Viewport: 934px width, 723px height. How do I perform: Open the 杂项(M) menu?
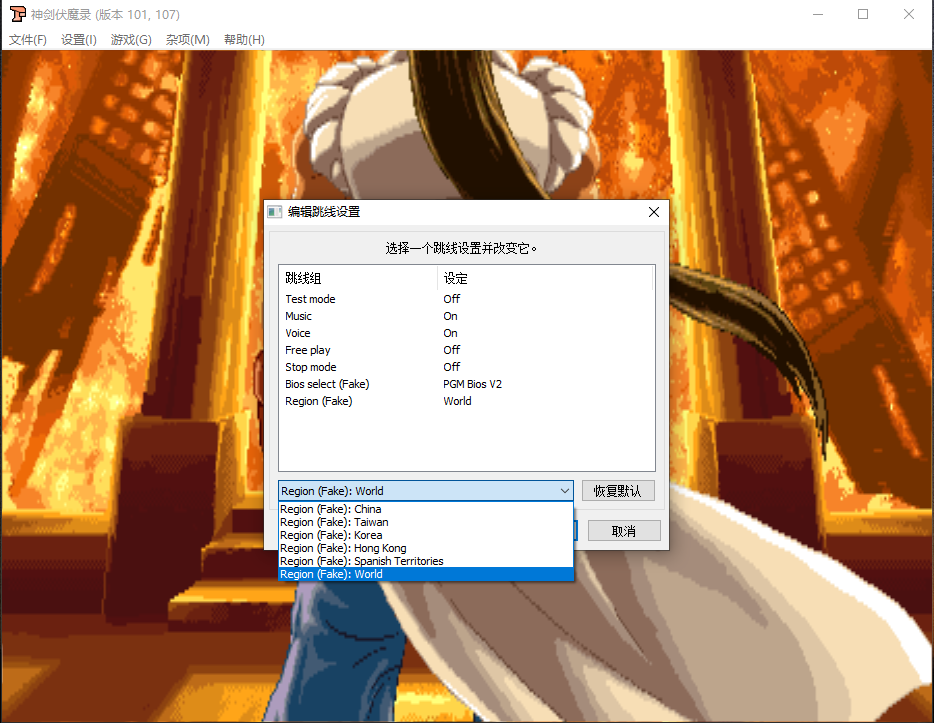188,39
